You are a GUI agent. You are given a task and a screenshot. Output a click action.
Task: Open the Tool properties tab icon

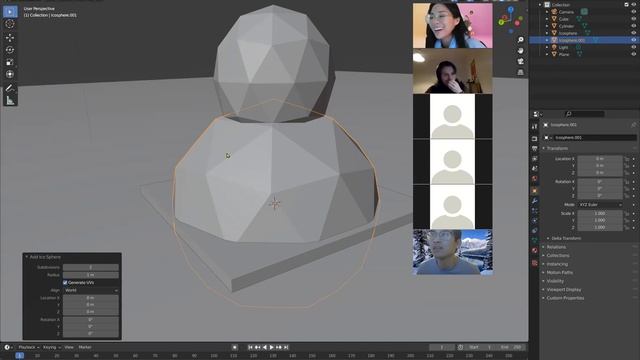[535, 127]
